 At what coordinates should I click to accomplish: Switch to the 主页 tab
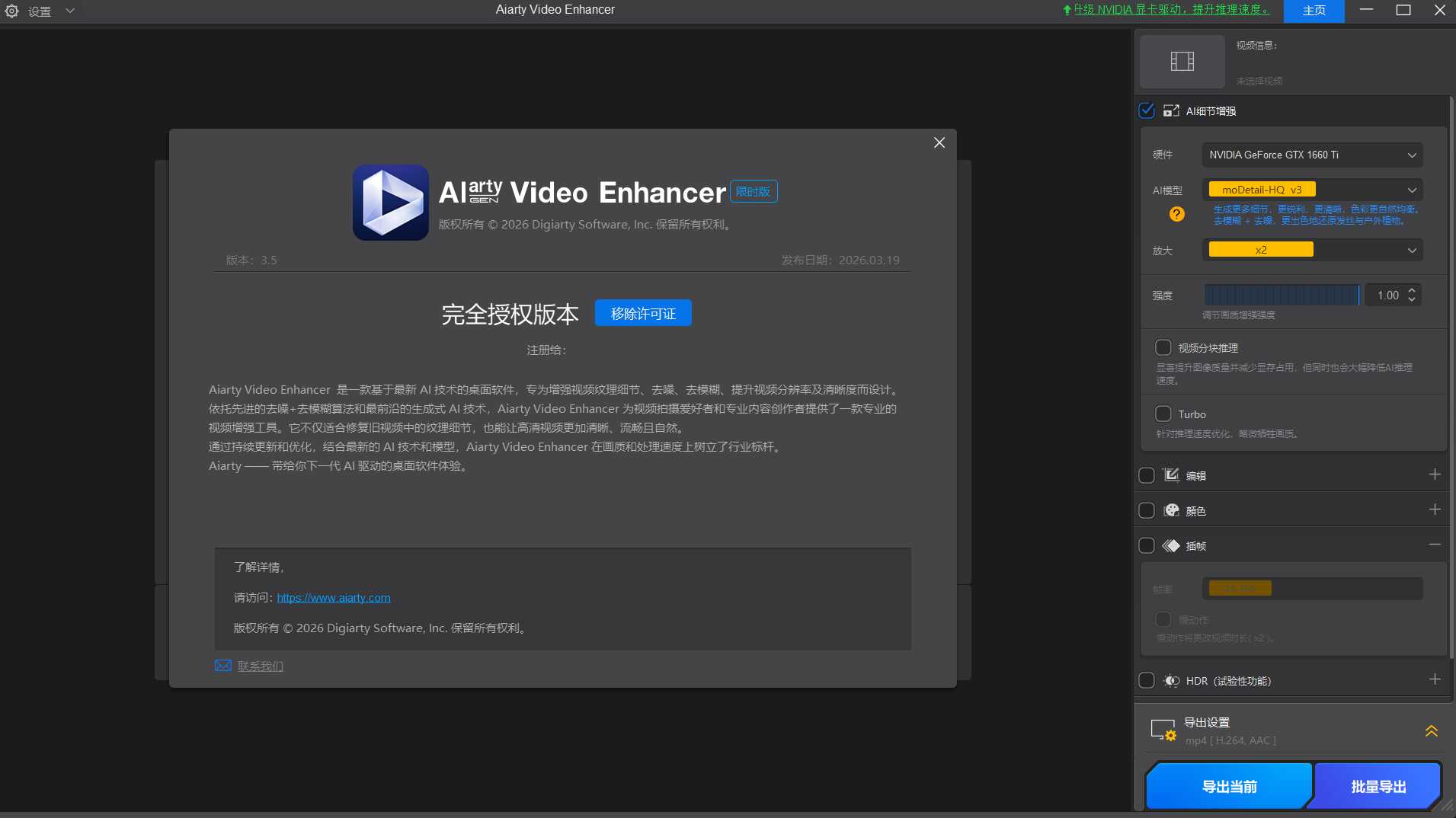[1312, 11]
